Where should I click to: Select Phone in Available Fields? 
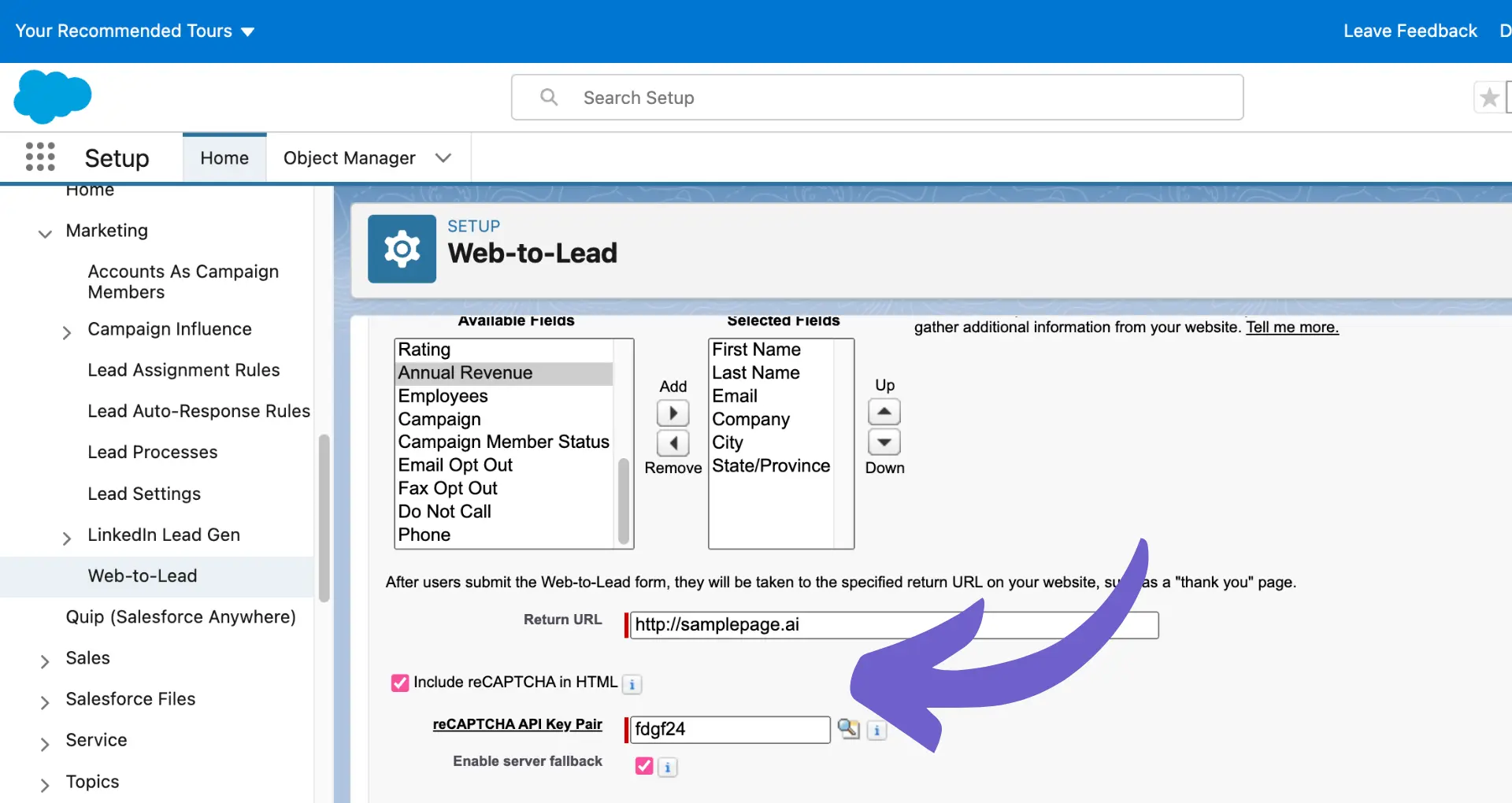[504, 535]
